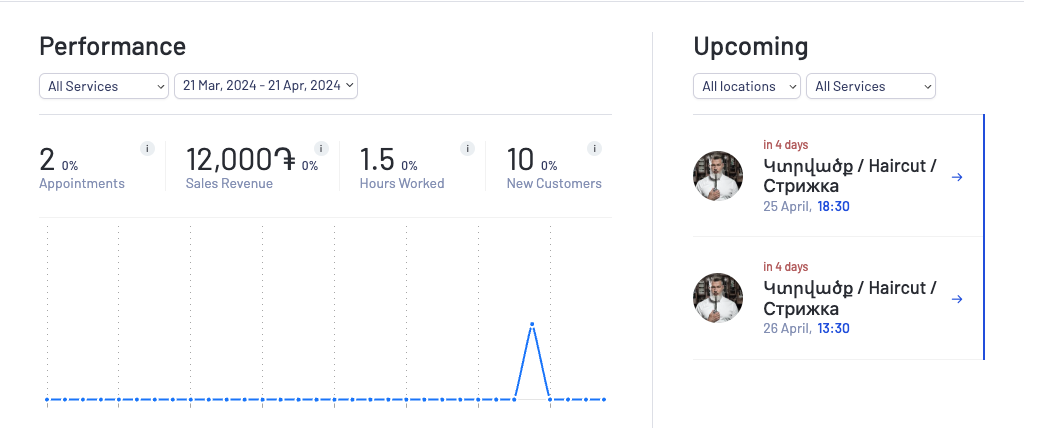Viewport: 1043px width, 444px height.
Task: Open Performance All Services dropdown
Action: click(104, 86)
